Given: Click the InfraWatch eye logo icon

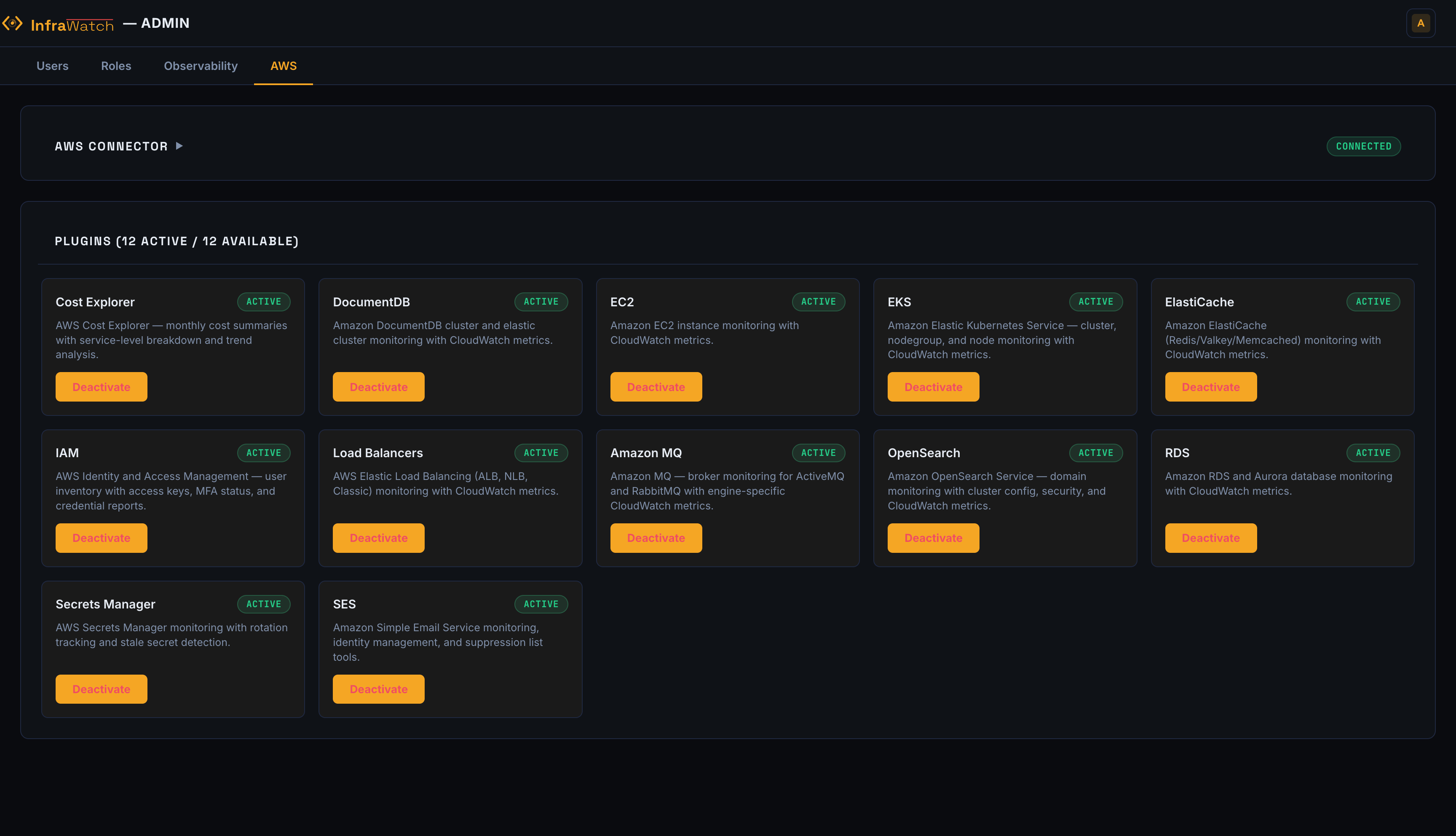Looking at the screenshot, I should (12, 23).
